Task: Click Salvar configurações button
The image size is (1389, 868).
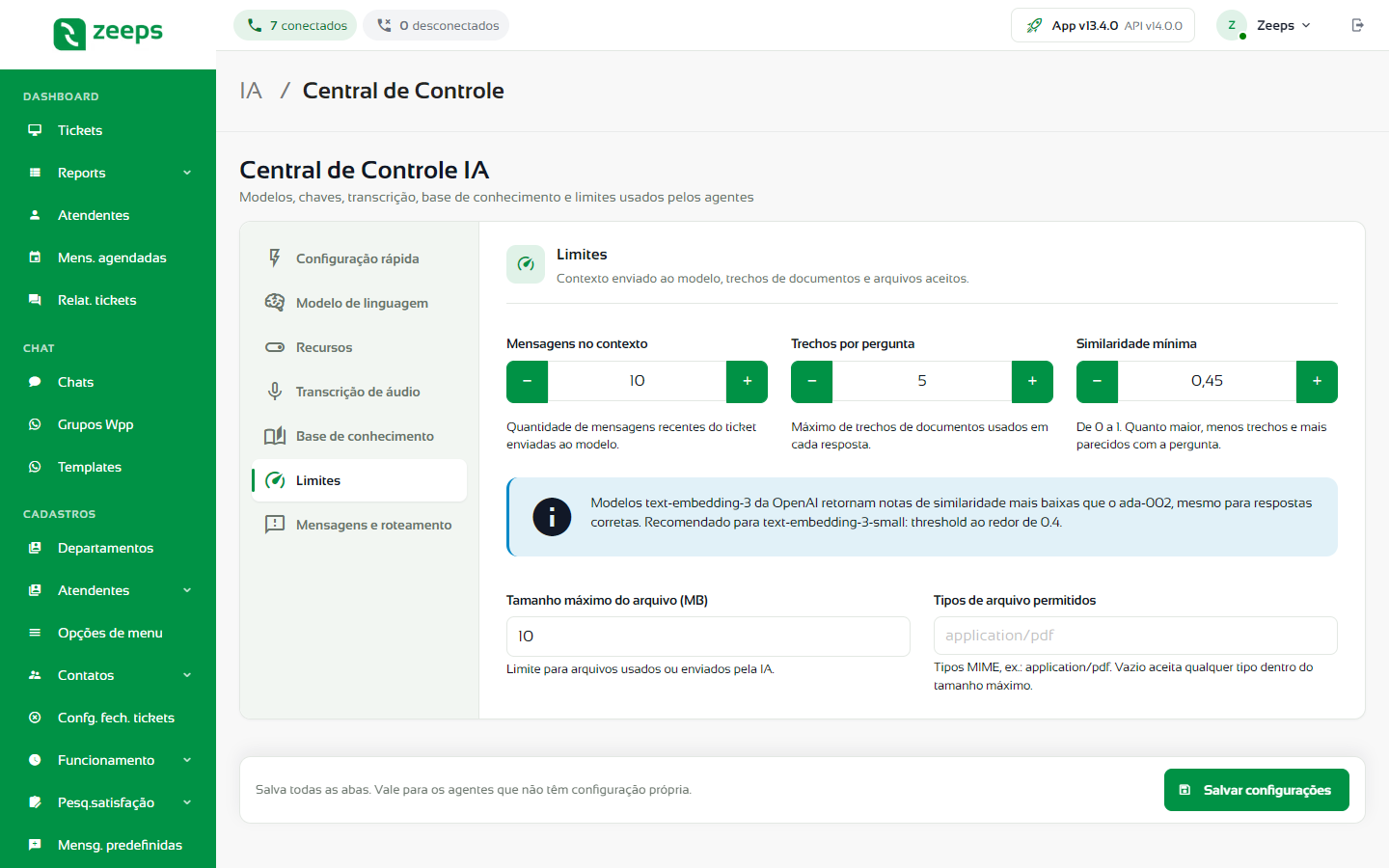Action: click(1256, 790)
